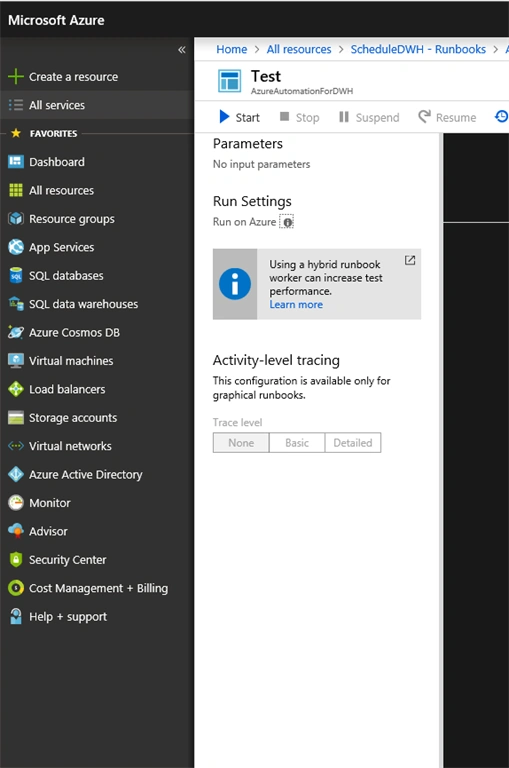Screen dimensions: 509x768
Task: Open hybrid runbook info in new window
Action: [x=410, y=261]
